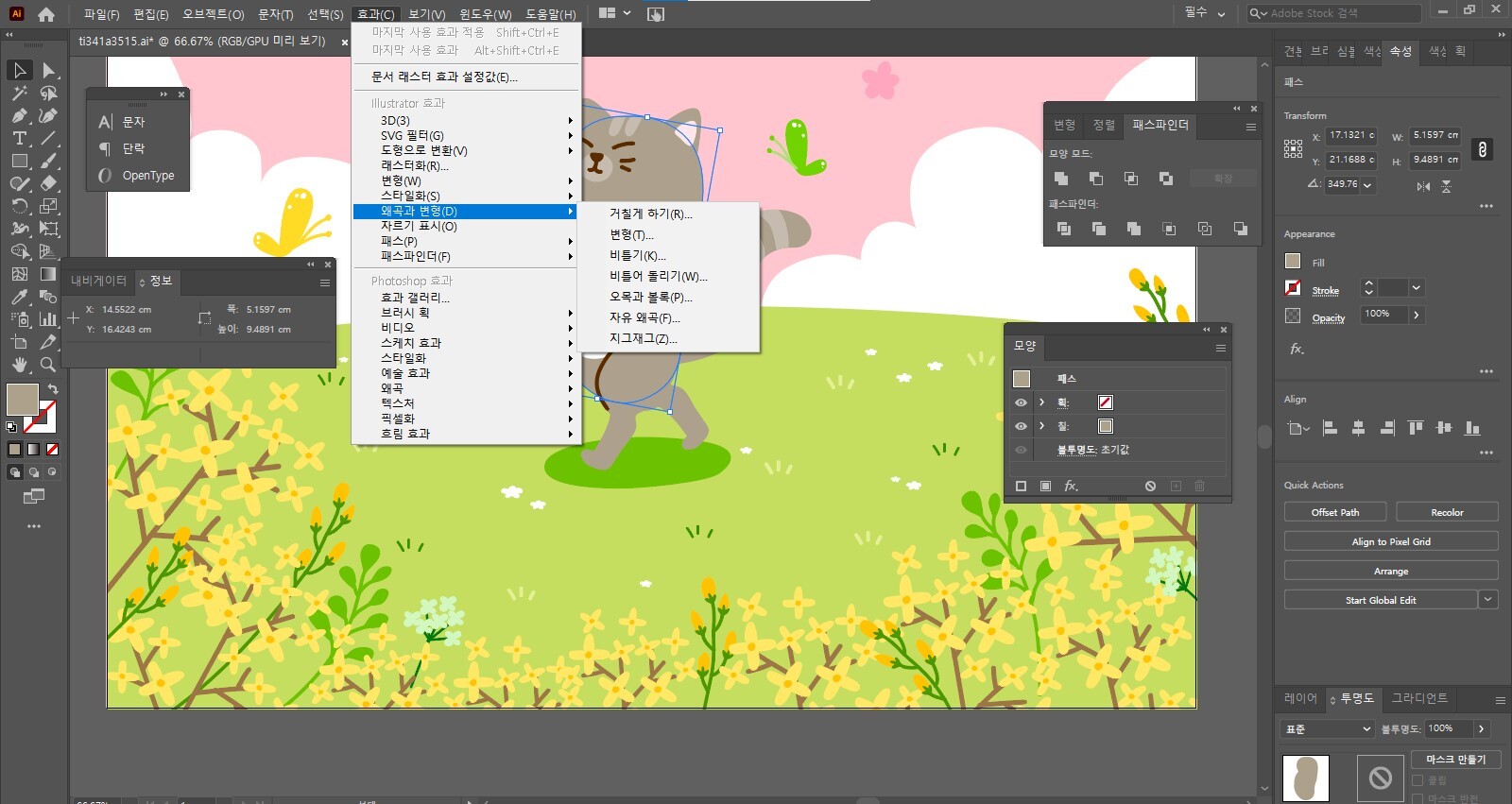
Task: Toggle visibility eye of 칠 fill row
Action: [x=1021, y=426]
